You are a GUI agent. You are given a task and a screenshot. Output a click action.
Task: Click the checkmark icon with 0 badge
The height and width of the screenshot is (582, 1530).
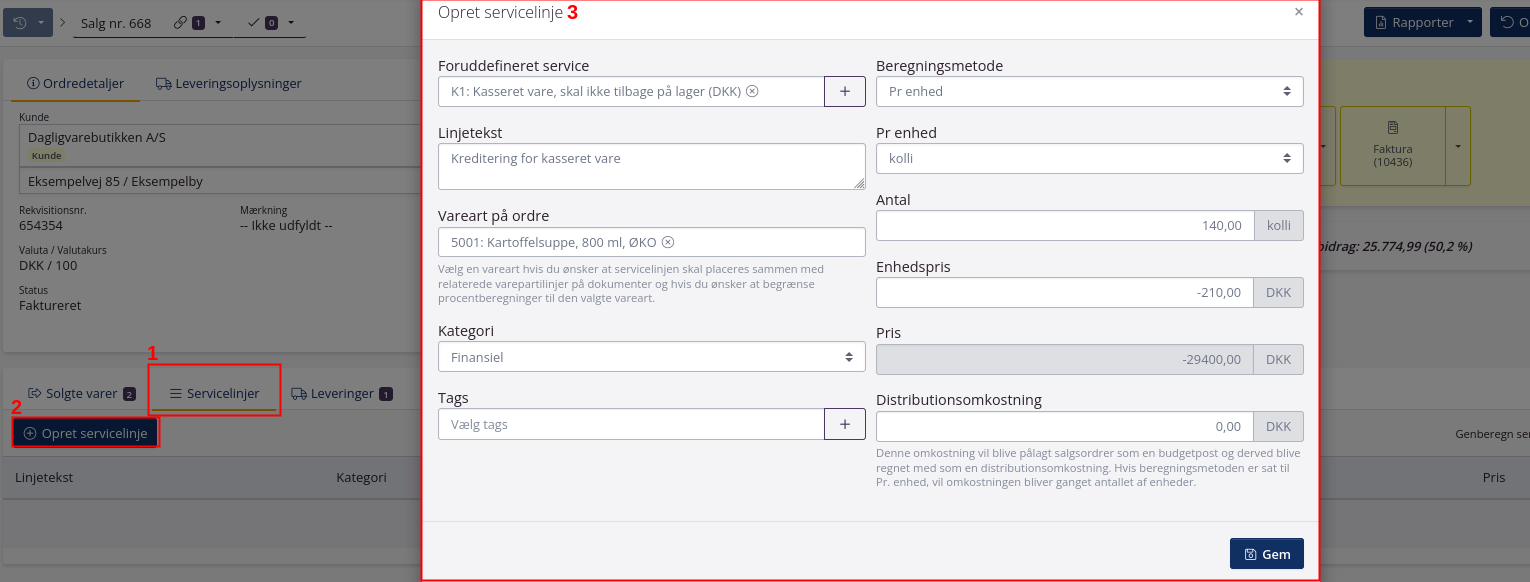click(x=253, y=22)
